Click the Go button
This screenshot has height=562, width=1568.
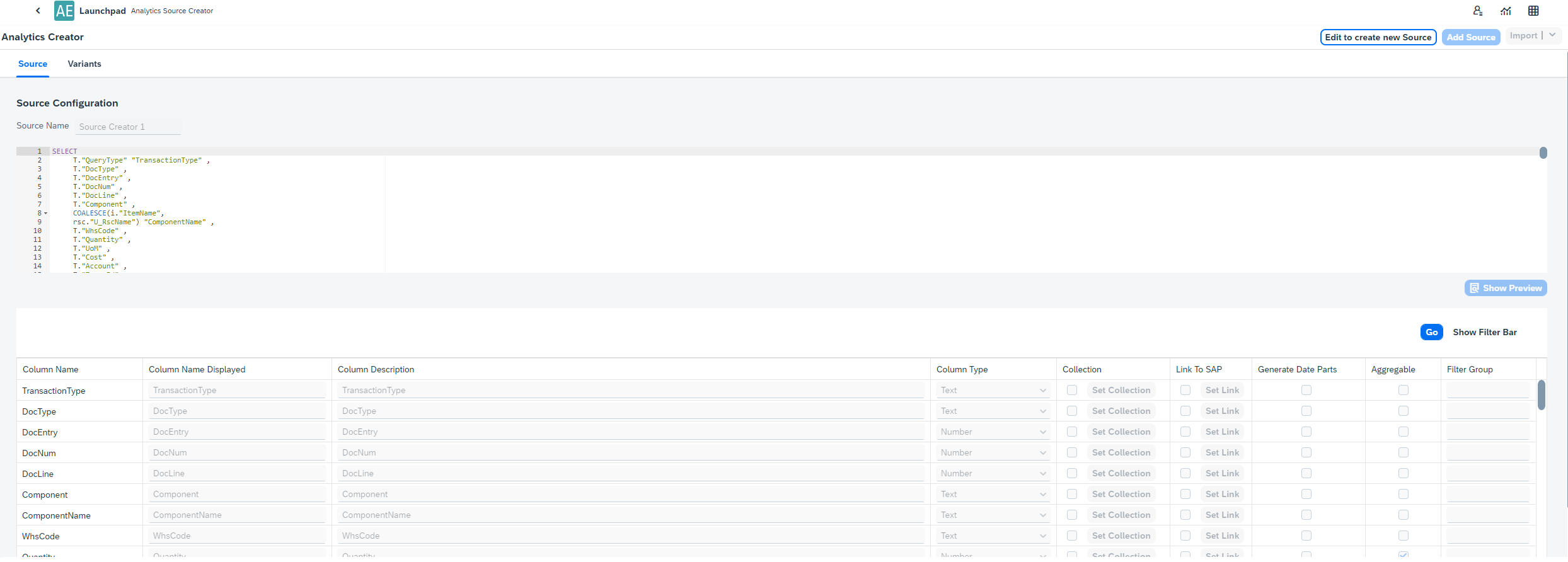point(1432,332)
